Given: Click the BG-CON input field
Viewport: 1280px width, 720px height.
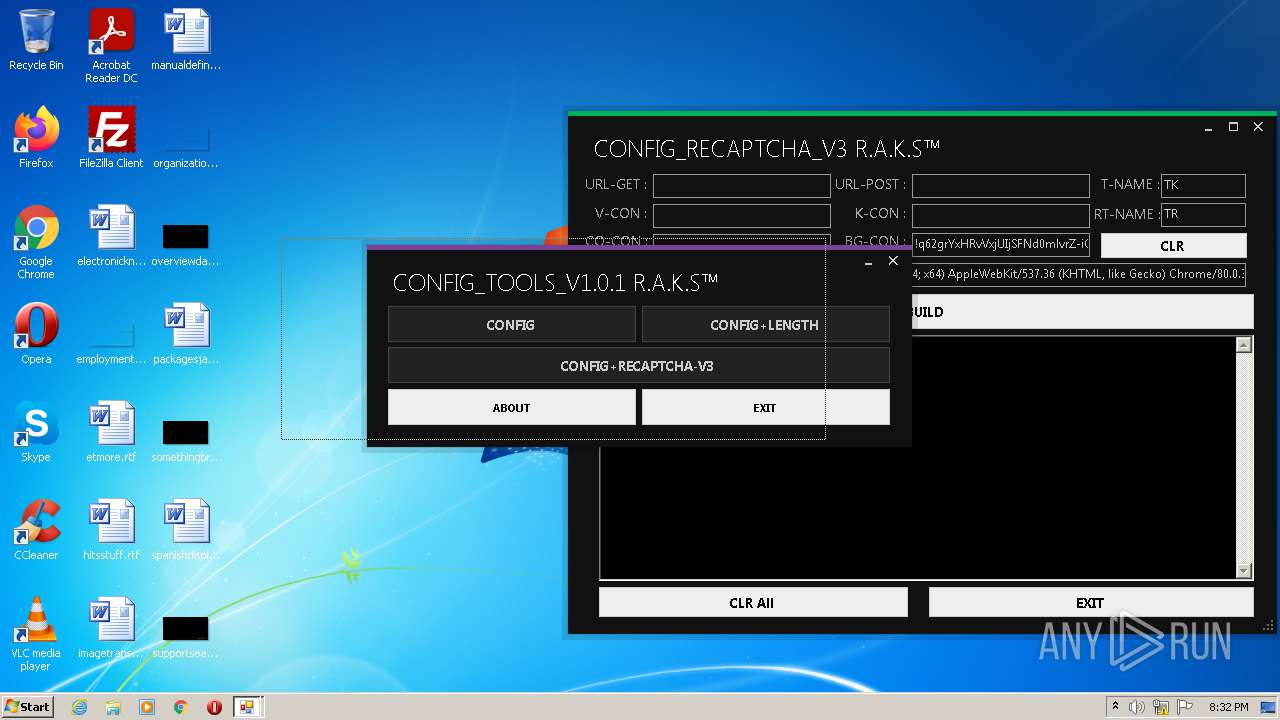Looking at the screenshot, I should [x=1000, y=245].
